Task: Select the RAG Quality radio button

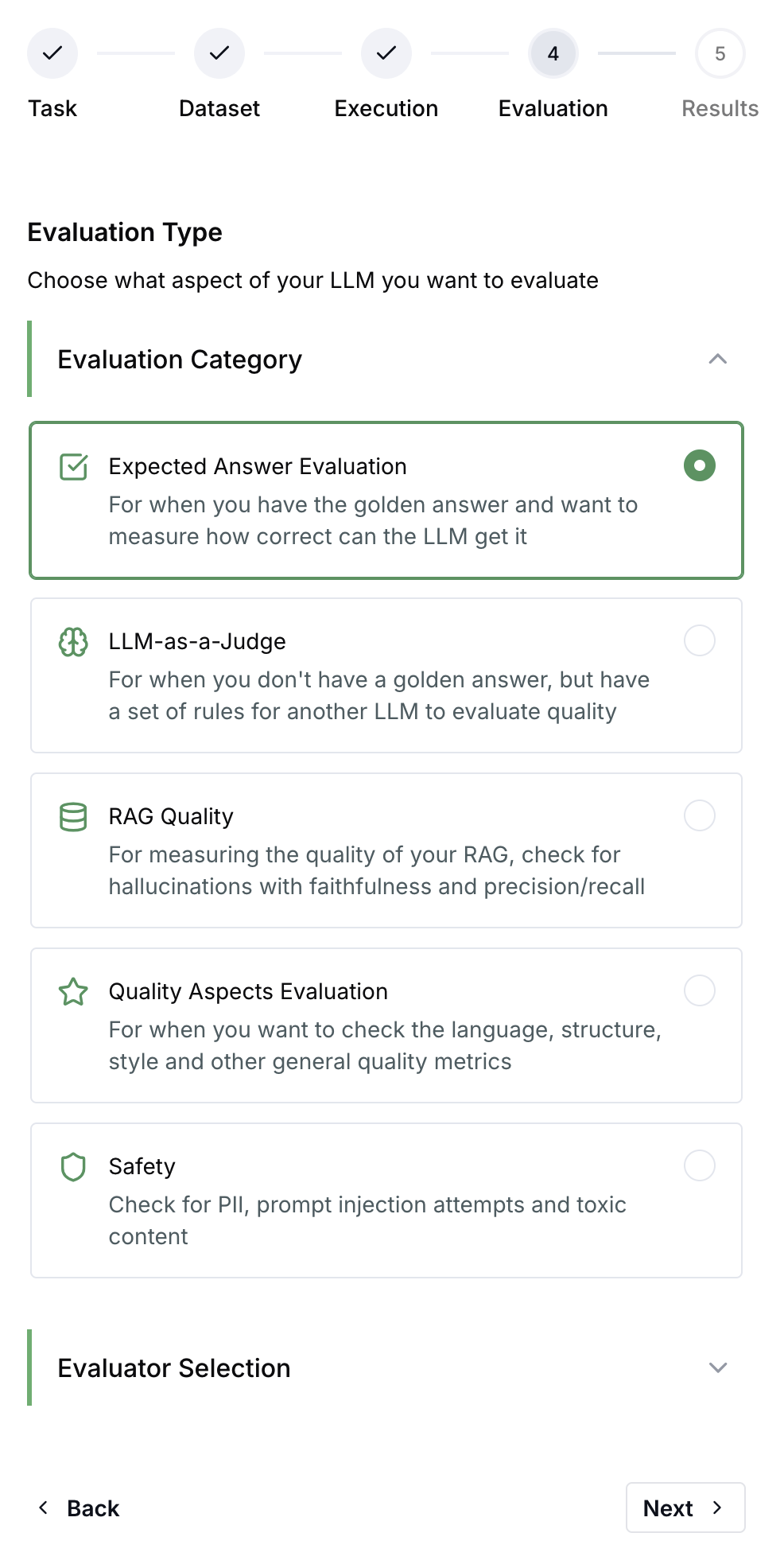Action: [700, 815]
